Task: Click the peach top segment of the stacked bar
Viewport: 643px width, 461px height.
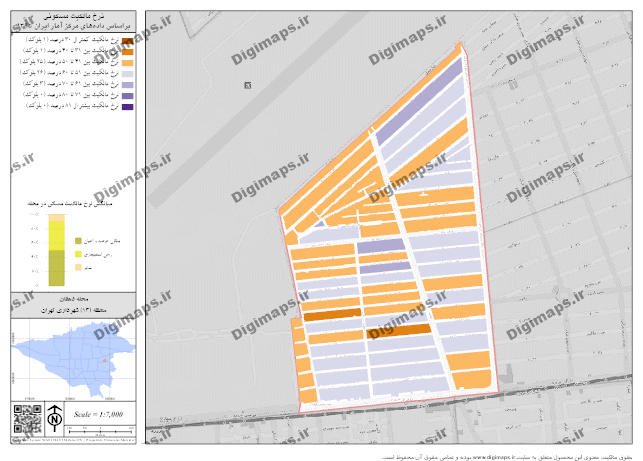Action: (x=57, y=218)
